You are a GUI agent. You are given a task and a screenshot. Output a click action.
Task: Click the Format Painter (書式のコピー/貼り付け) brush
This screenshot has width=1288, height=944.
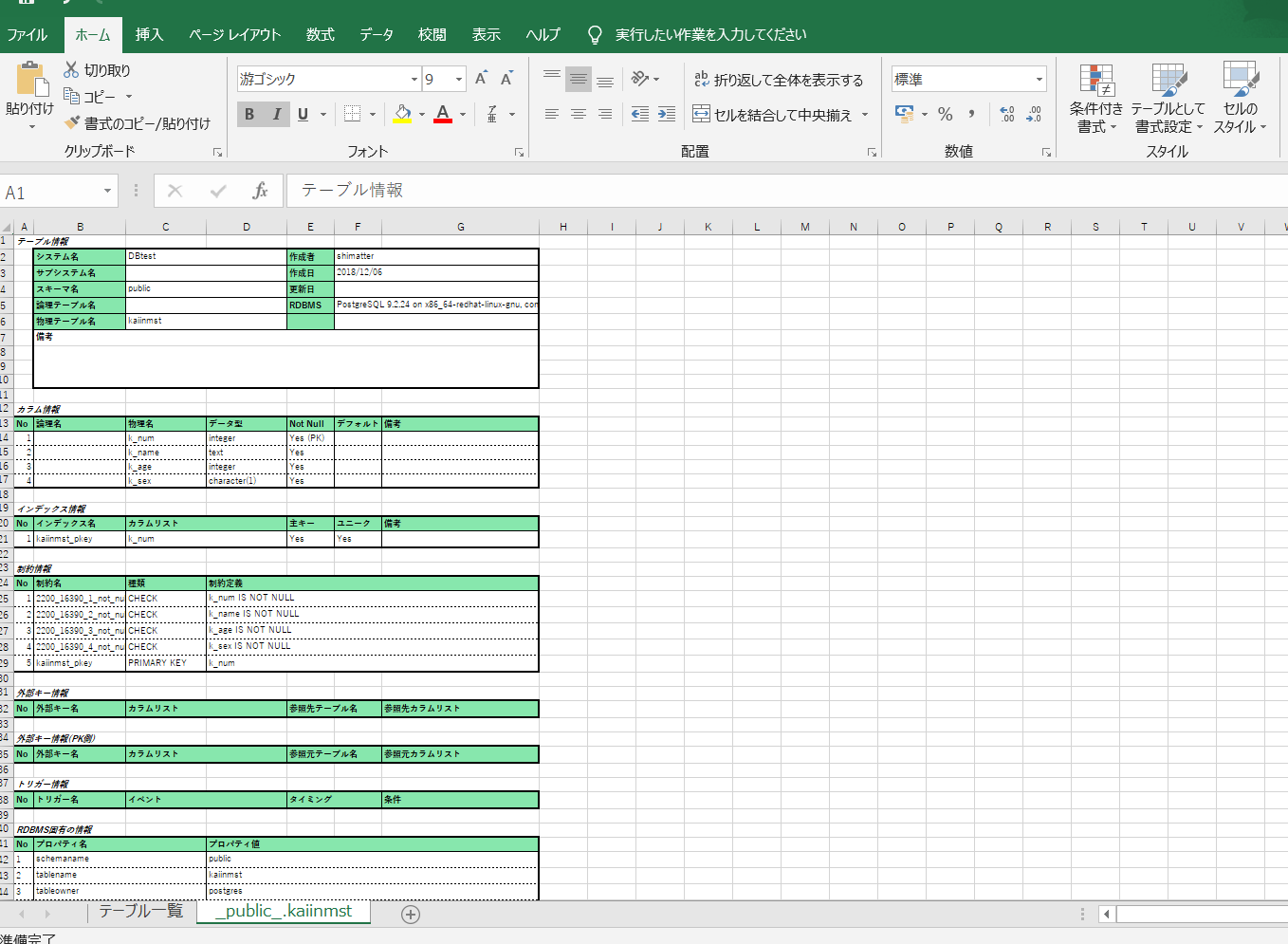pos(72,122)
